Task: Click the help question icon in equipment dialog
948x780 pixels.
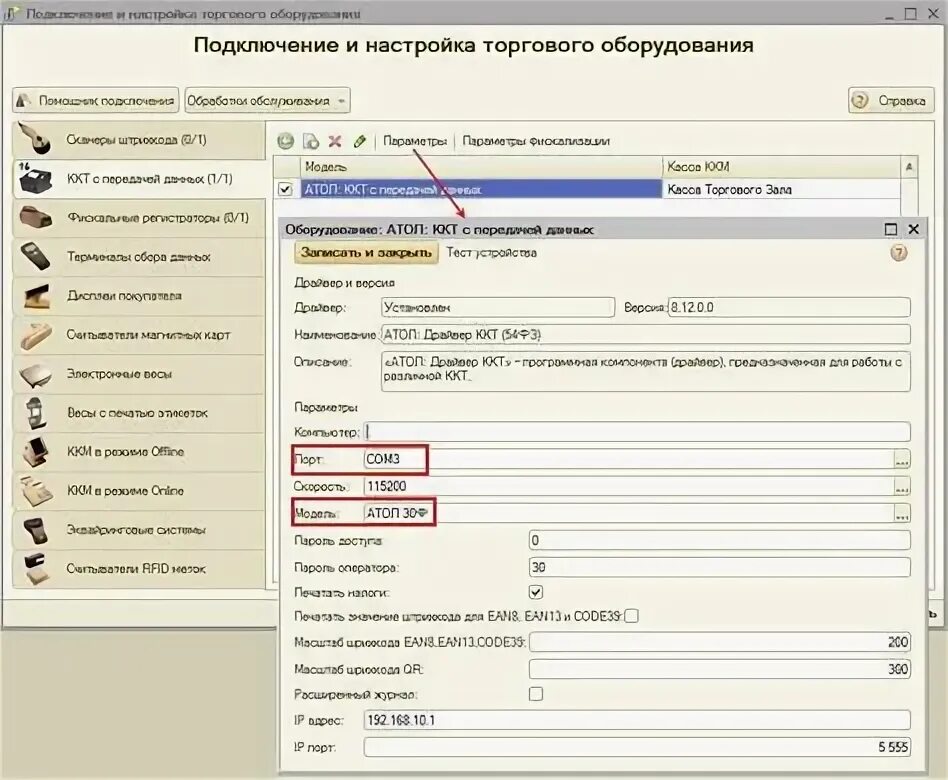Action: (x=899, y=253)
